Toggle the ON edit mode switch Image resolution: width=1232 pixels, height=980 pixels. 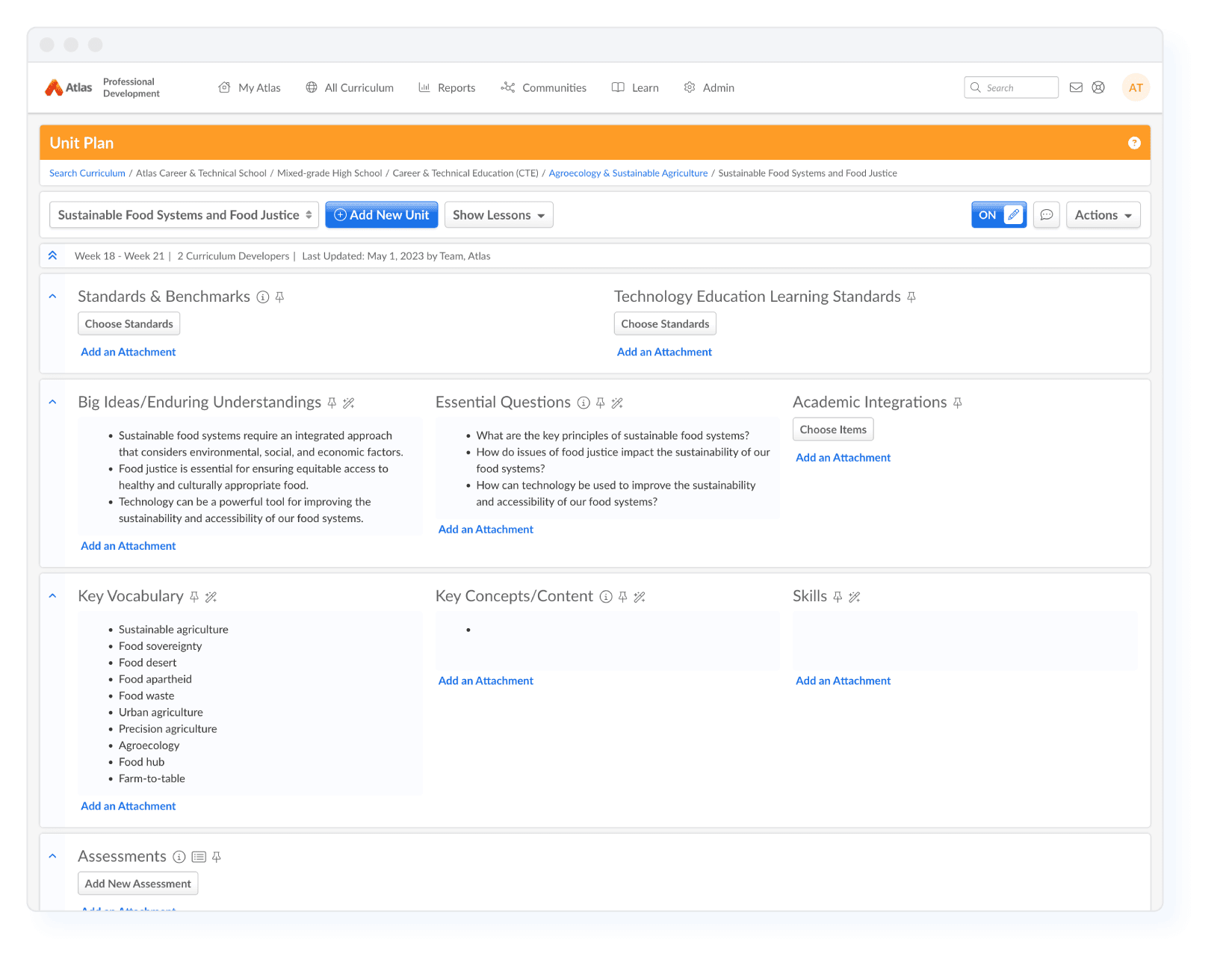998,215
